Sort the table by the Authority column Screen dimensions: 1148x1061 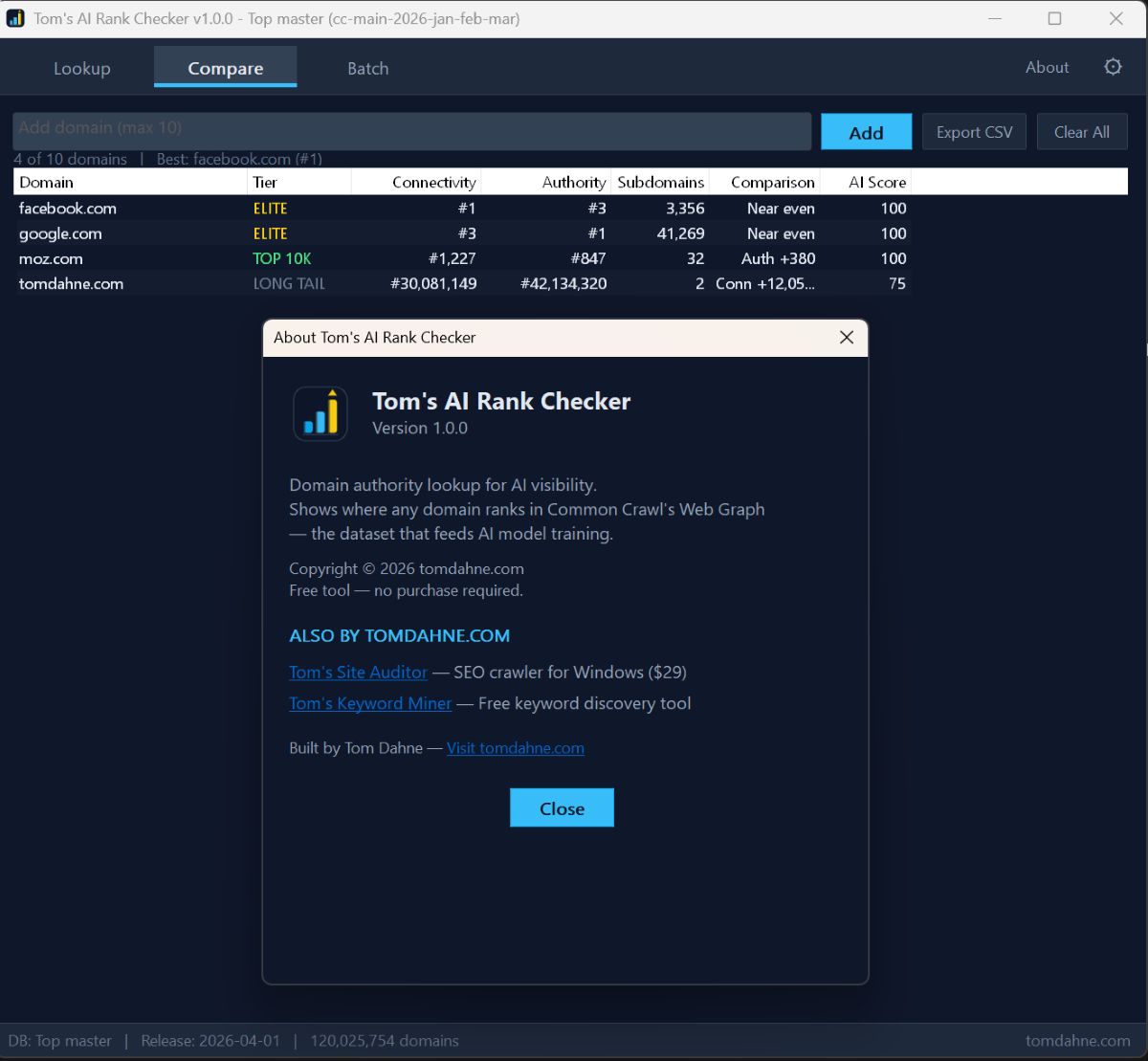(x=572, y=182)
